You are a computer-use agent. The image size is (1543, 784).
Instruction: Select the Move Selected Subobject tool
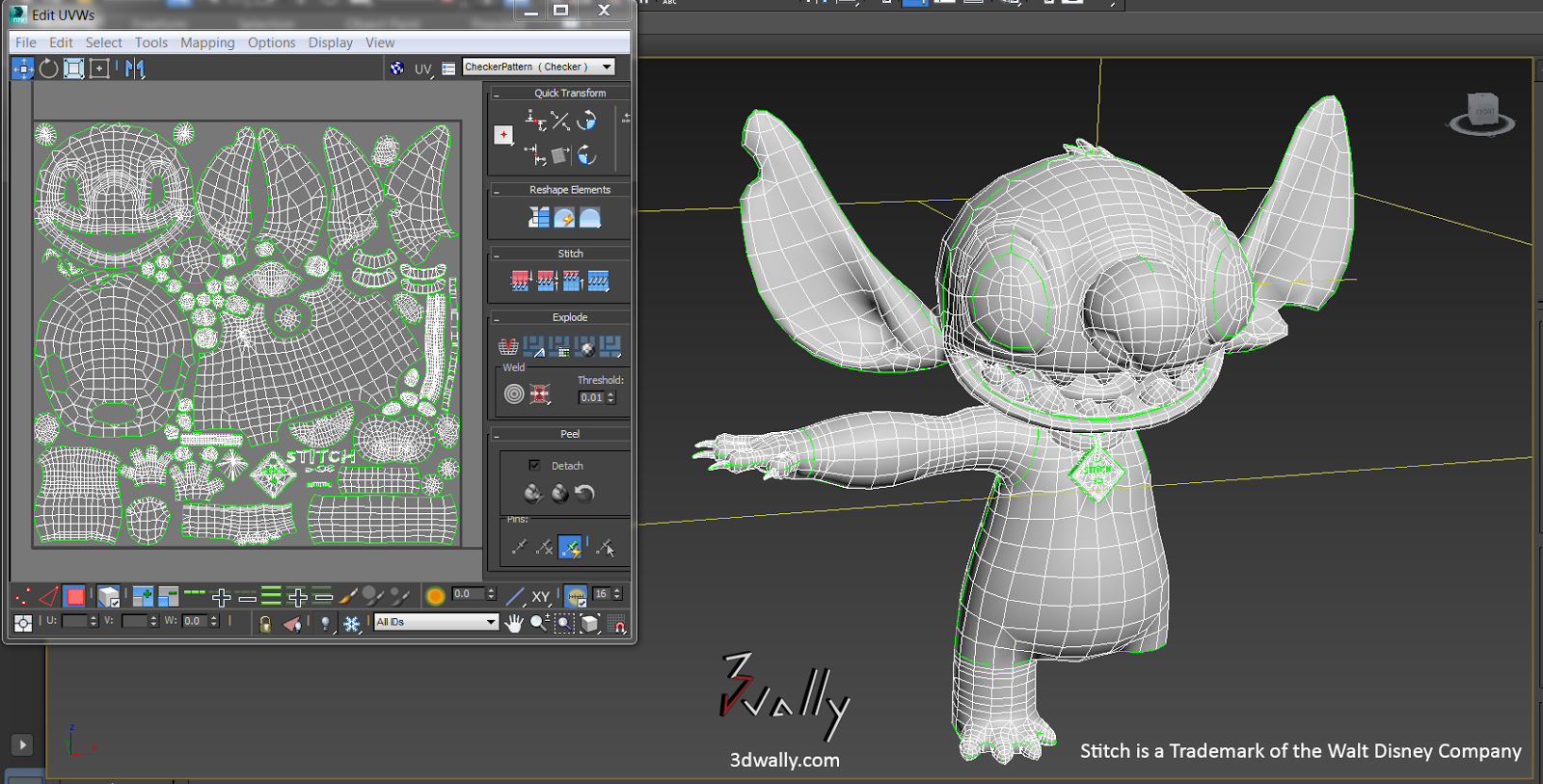[x=23, y=68]
